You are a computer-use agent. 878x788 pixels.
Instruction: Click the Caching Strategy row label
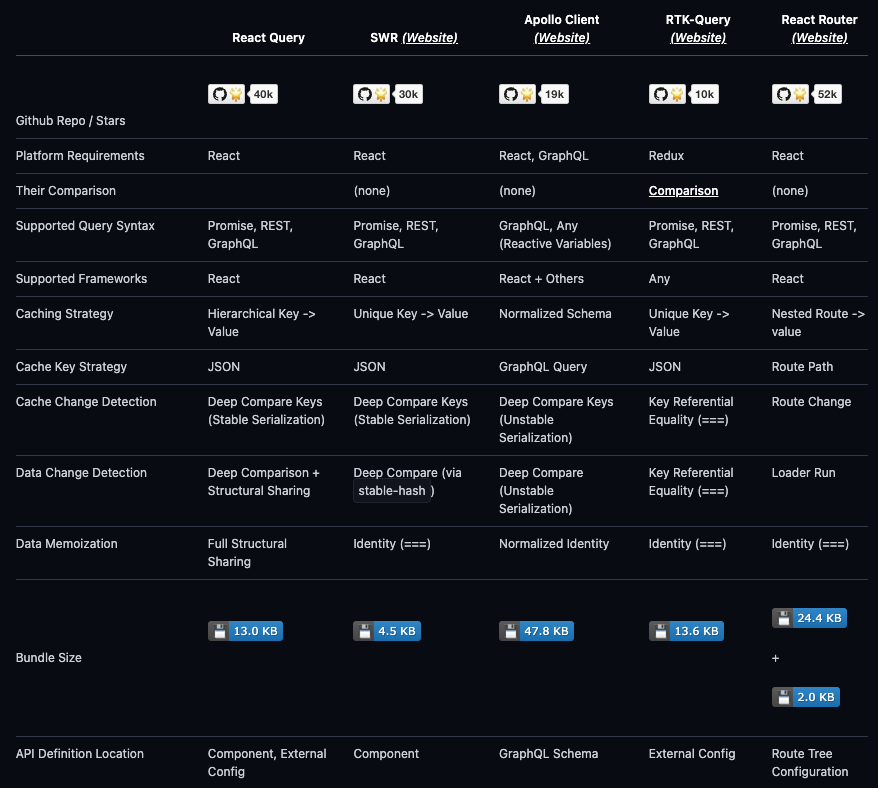64,314
